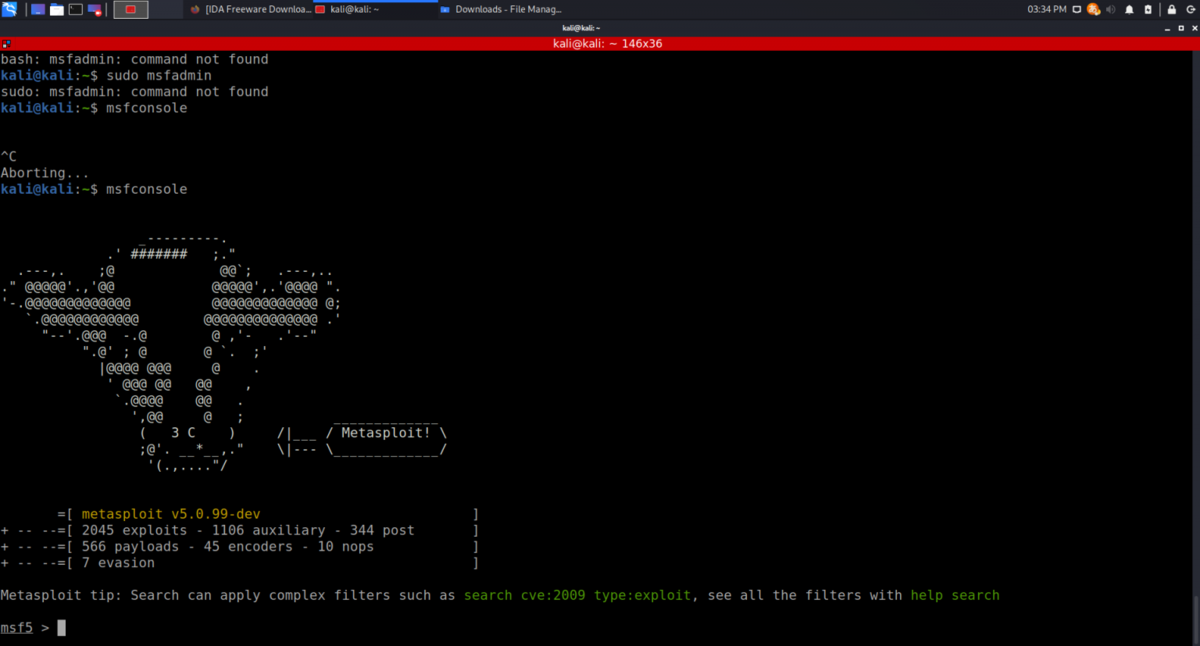The width and height of the screenshot is (1200, 646).
Task: Switch to IDA Freeware Download Firefox window
Action: point(251,10)
